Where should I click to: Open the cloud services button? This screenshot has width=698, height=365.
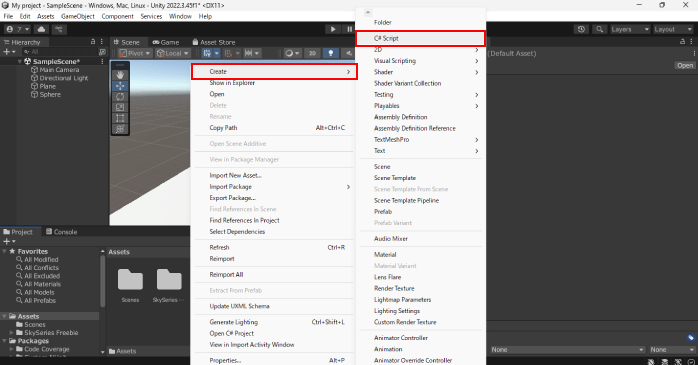coord(41,29)
